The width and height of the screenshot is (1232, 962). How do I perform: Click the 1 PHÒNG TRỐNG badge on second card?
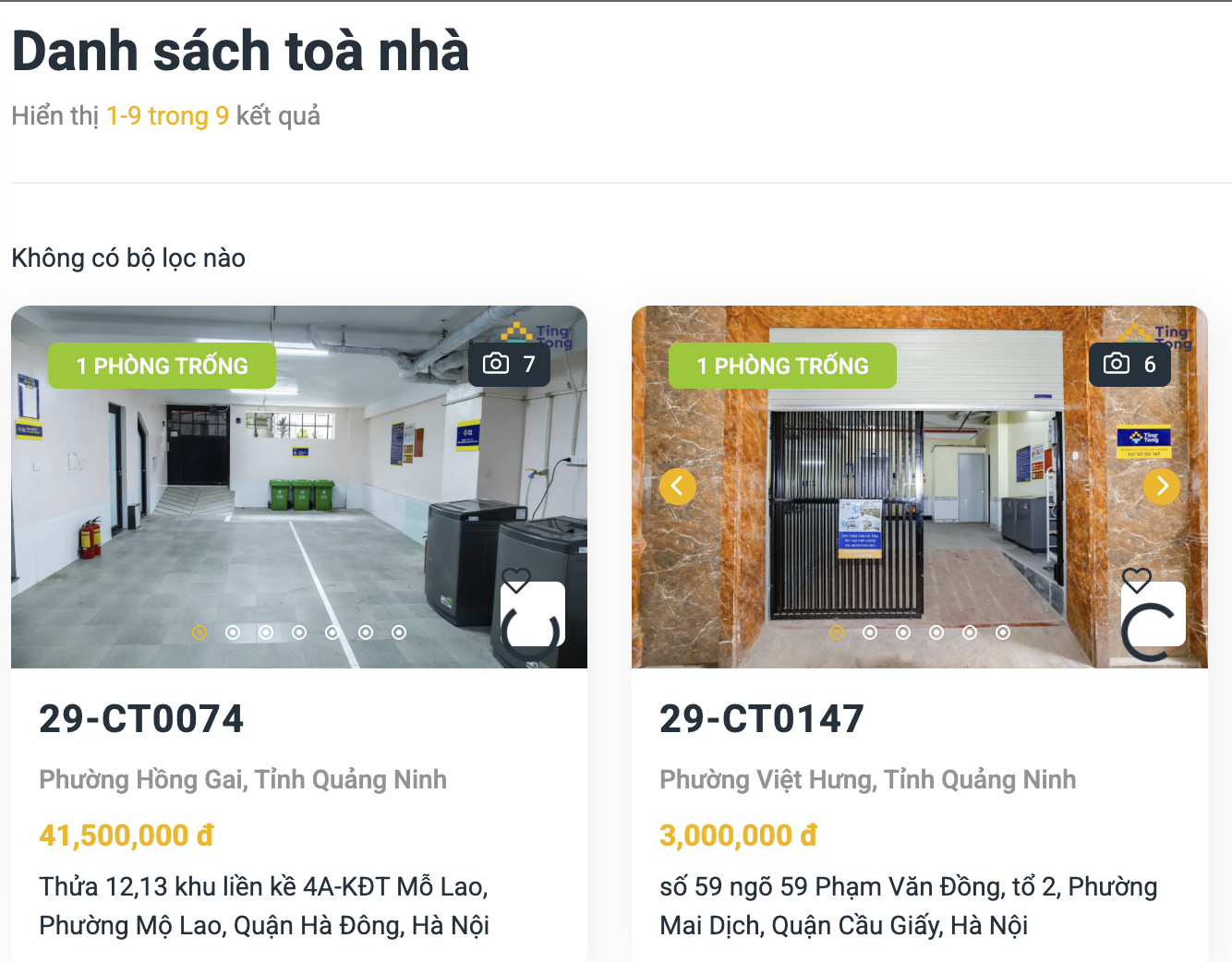coord(782,366)
